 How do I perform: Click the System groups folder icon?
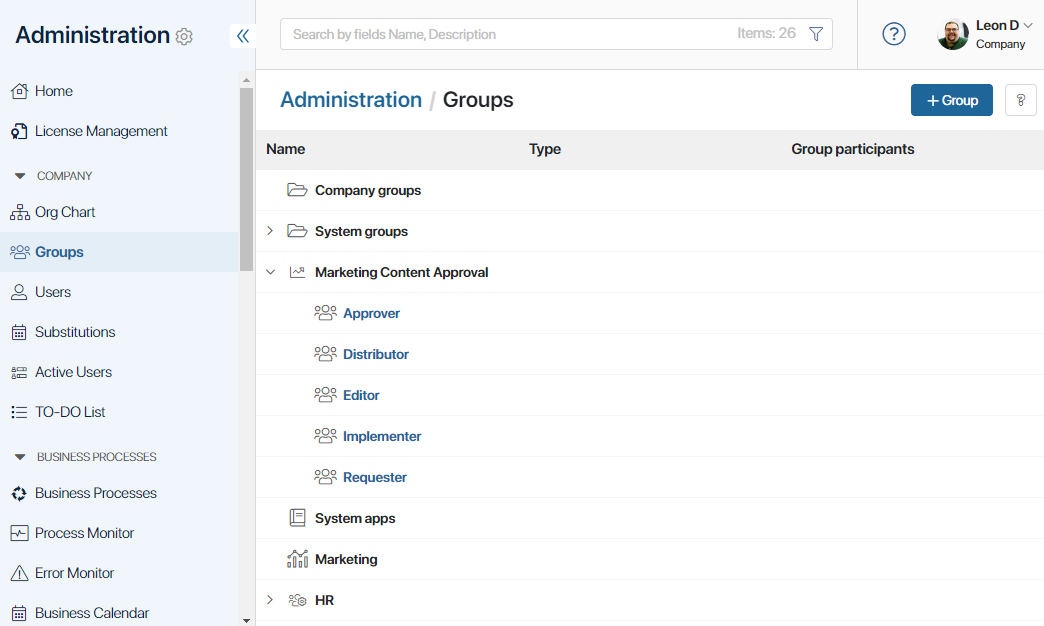click(297, 231)
